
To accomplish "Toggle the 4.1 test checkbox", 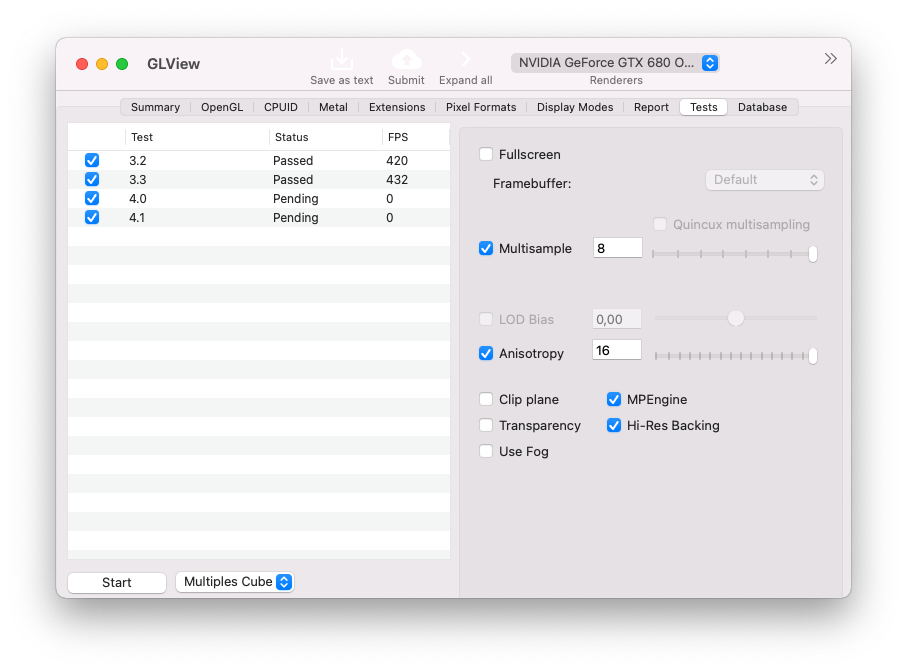I will click(x=91, y=217).
